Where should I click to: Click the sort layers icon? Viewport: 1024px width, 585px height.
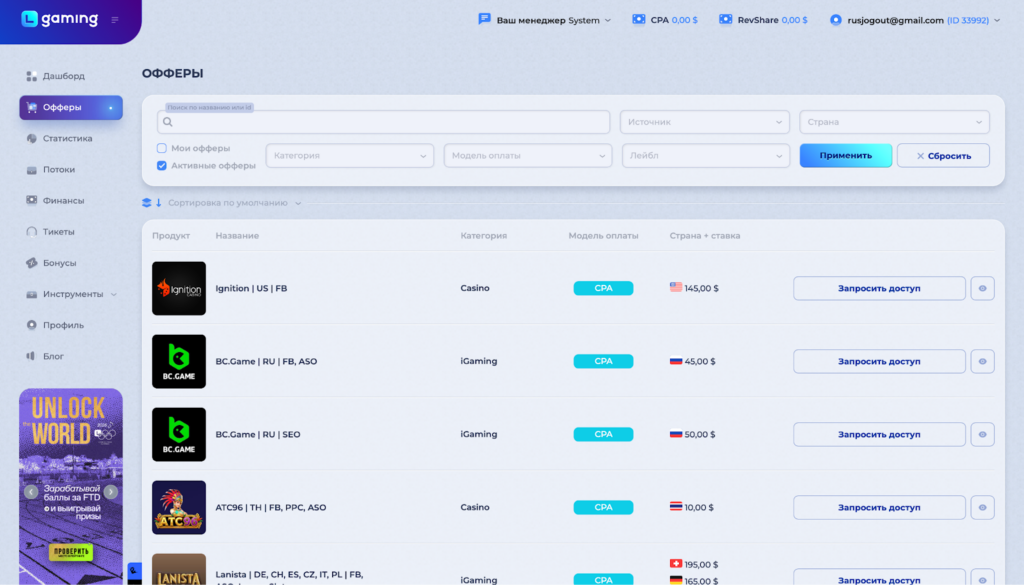pos(146,203)
